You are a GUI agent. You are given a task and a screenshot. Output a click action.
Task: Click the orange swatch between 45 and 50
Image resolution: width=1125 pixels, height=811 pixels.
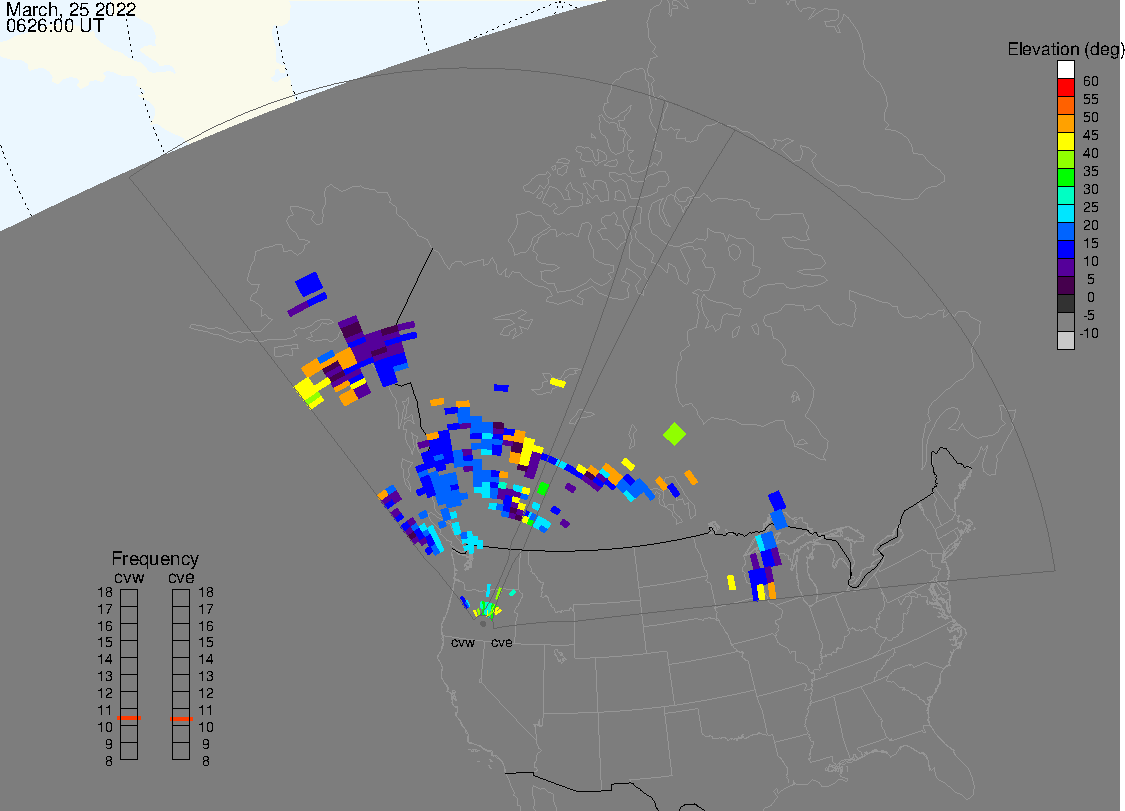tap(1065, 123)
